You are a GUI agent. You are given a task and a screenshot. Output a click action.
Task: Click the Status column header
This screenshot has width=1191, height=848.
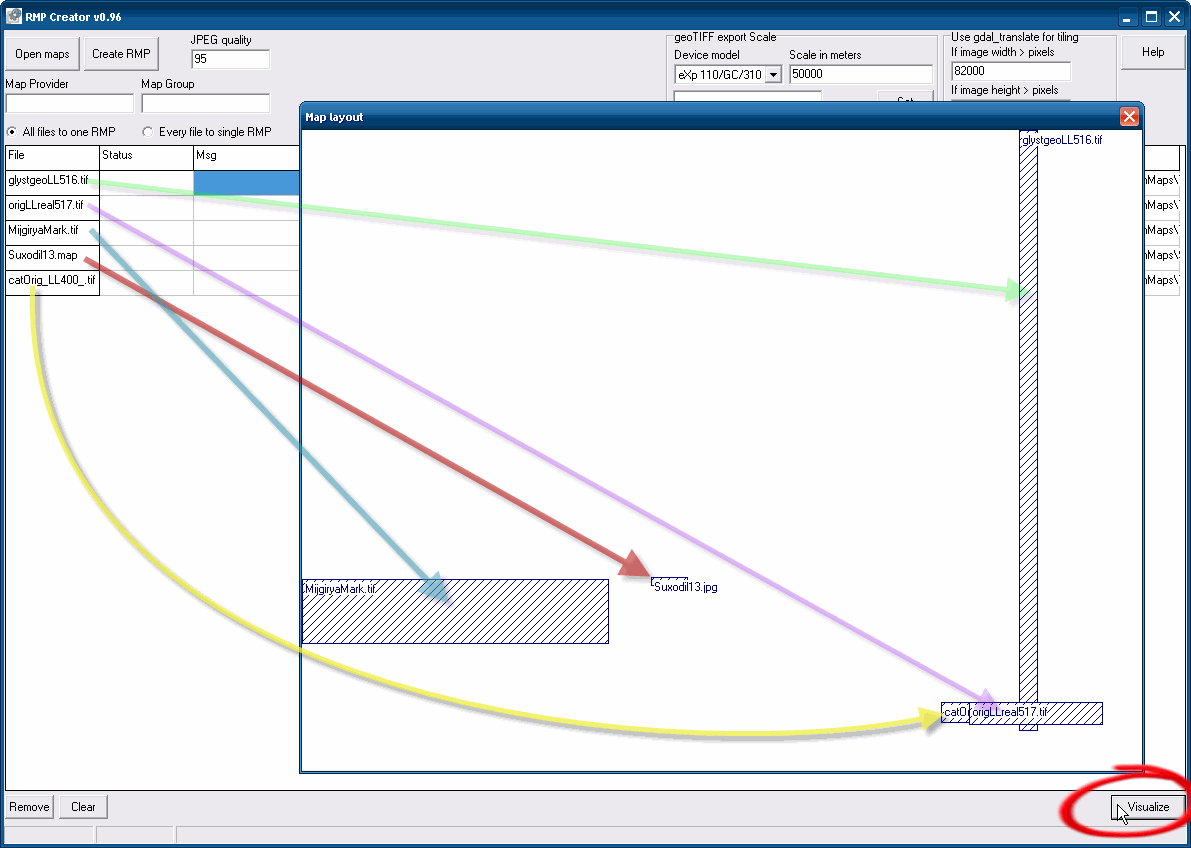click(x=146, y=156)
